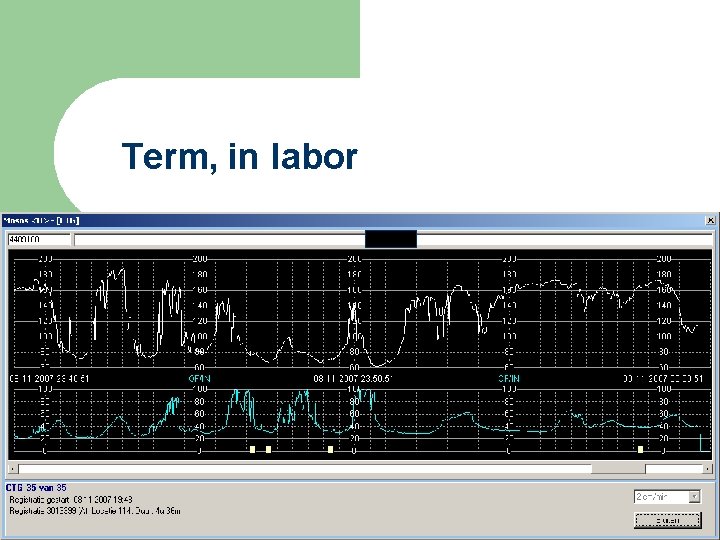Click the horizontal scrollbar left arrow
This screenshot has height=540, width=720.
coord(13,469)
